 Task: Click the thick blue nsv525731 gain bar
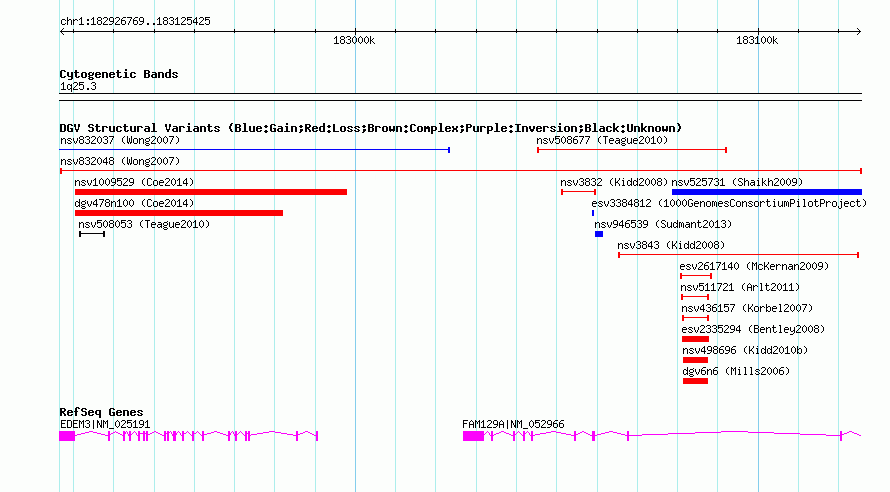tap(767, 192)
